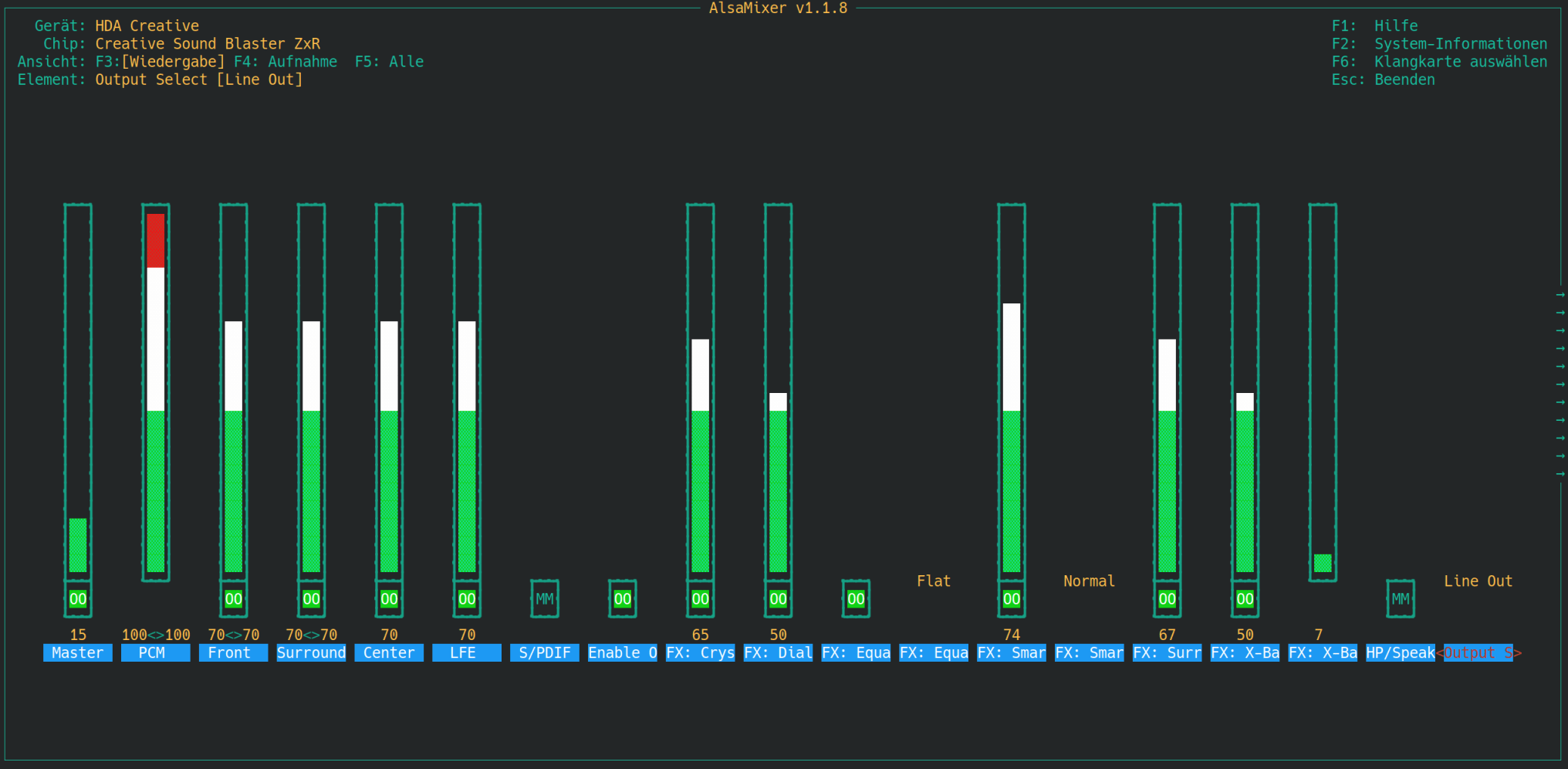1568x769 pixels.
Task: Mute the Master channel
Action: tap(77, 598)
